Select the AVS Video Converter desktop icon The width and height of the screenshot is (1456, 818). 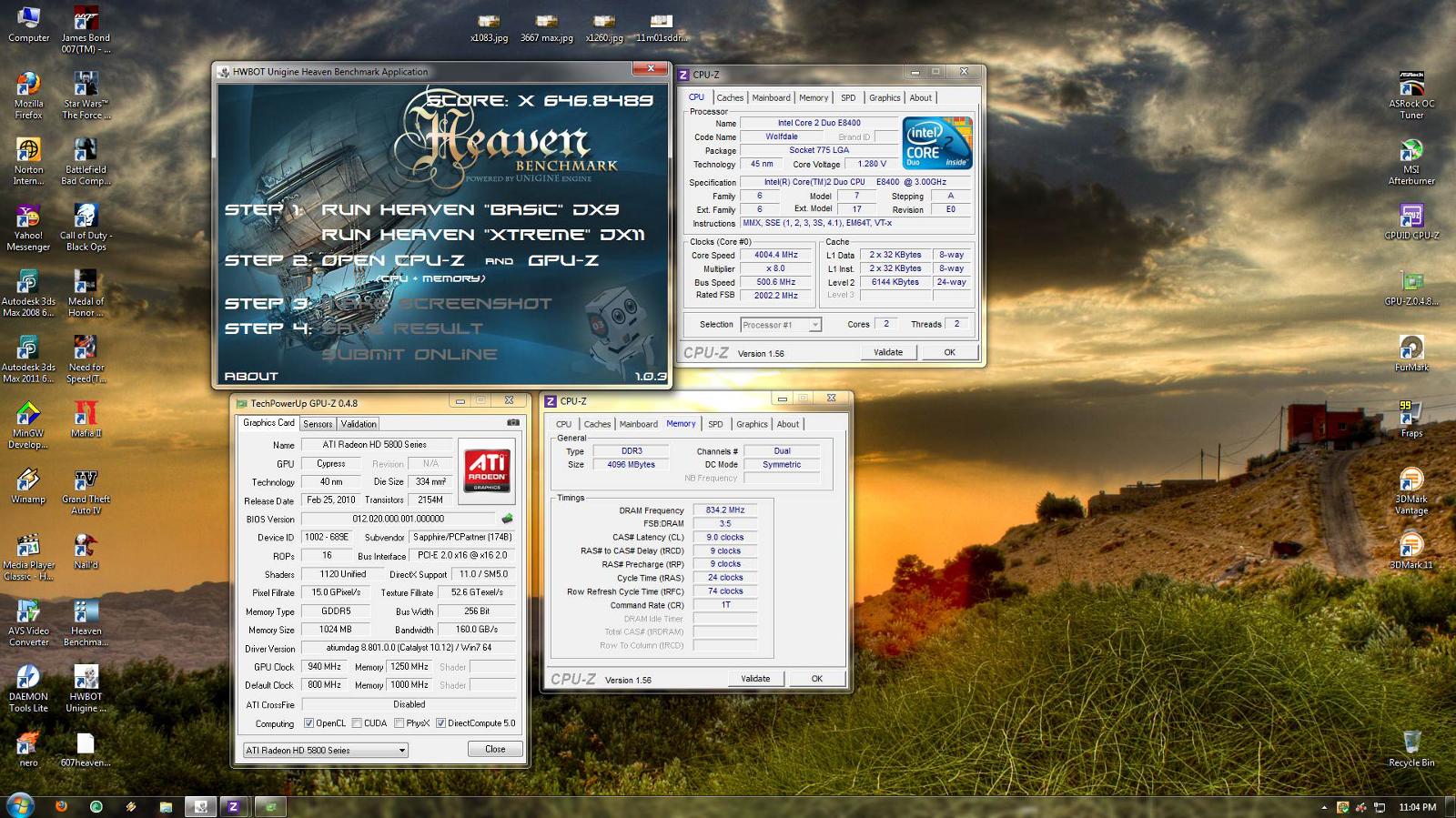pos(28,622)
